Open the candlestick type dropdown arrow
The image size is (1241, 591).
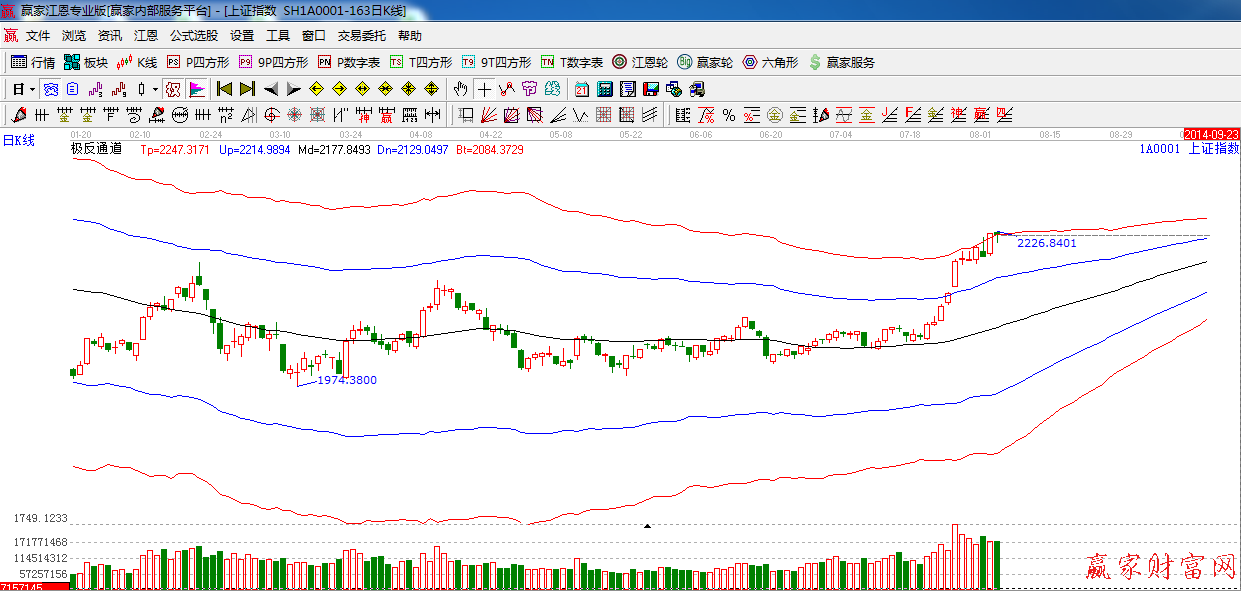(x=155, y=89)
